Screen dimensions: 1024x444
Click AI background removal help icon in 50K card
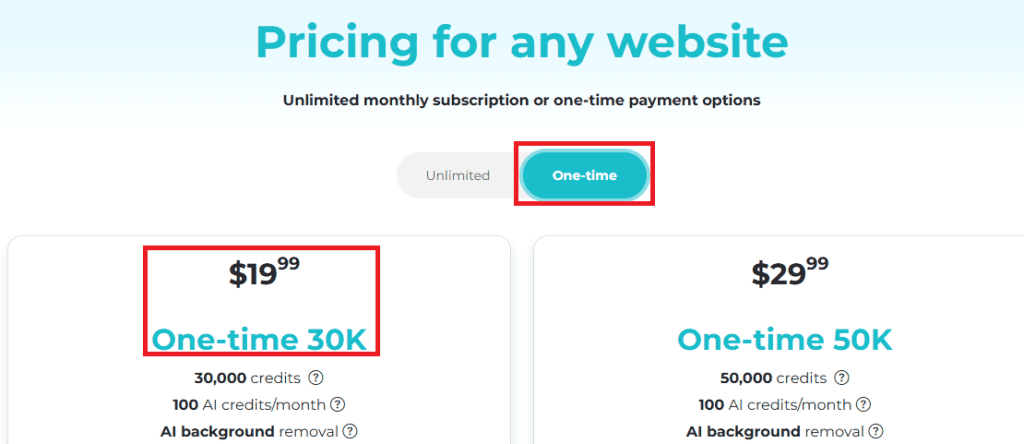pos(875,432)
